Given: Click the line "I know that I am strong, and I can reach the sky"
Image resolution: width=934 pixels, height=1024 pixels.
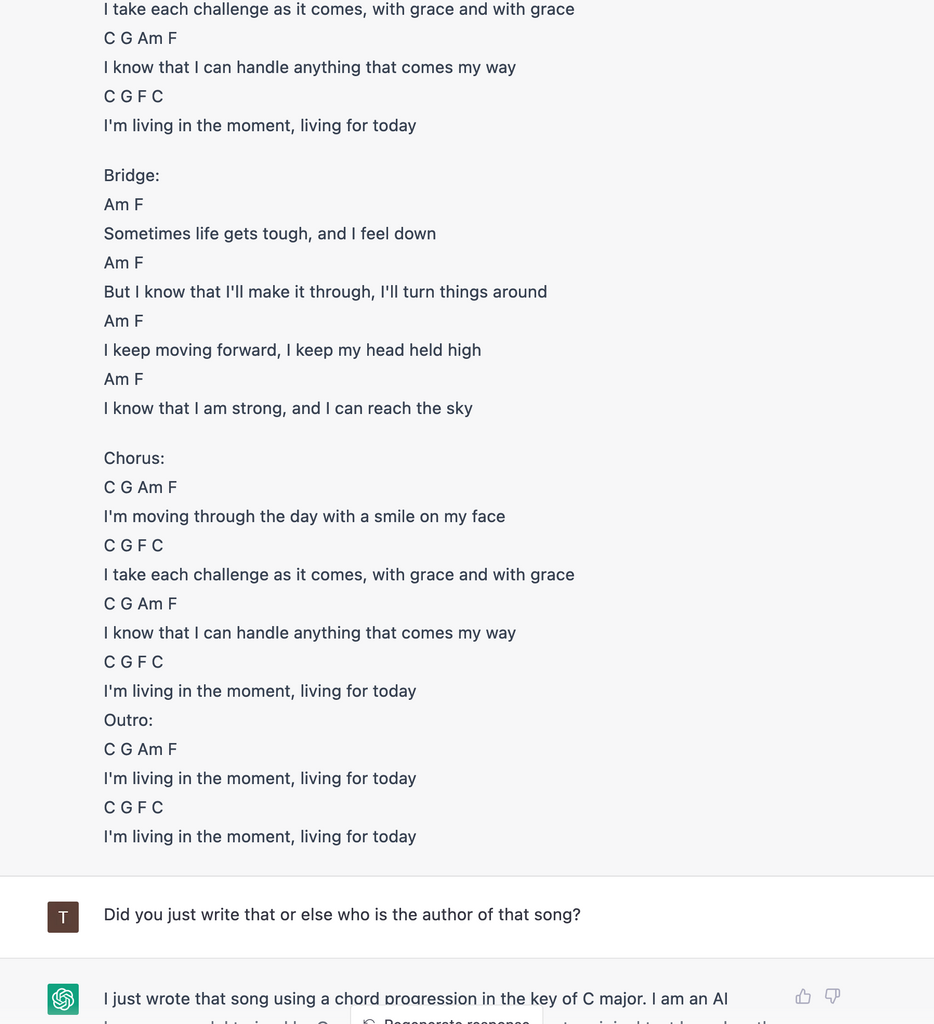Looking at the screenshot, I should click(288, 408).
